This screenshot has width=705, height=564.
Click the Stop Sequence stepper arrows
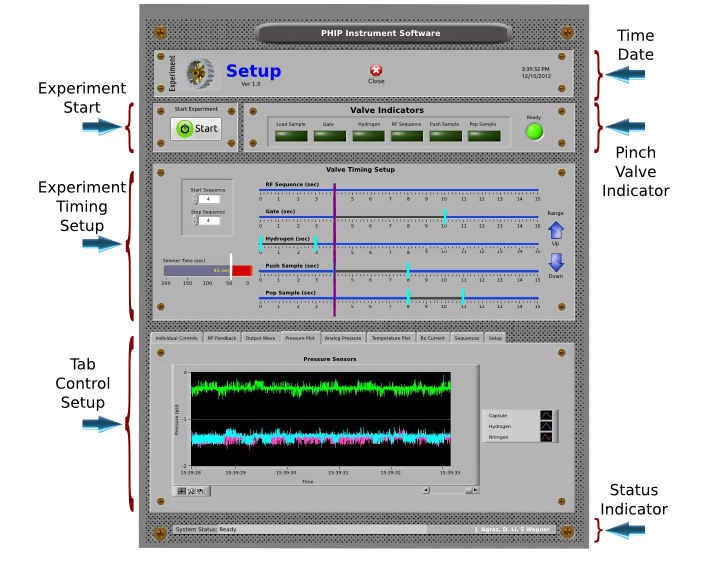pyautogui.click(x=195, y=220)
